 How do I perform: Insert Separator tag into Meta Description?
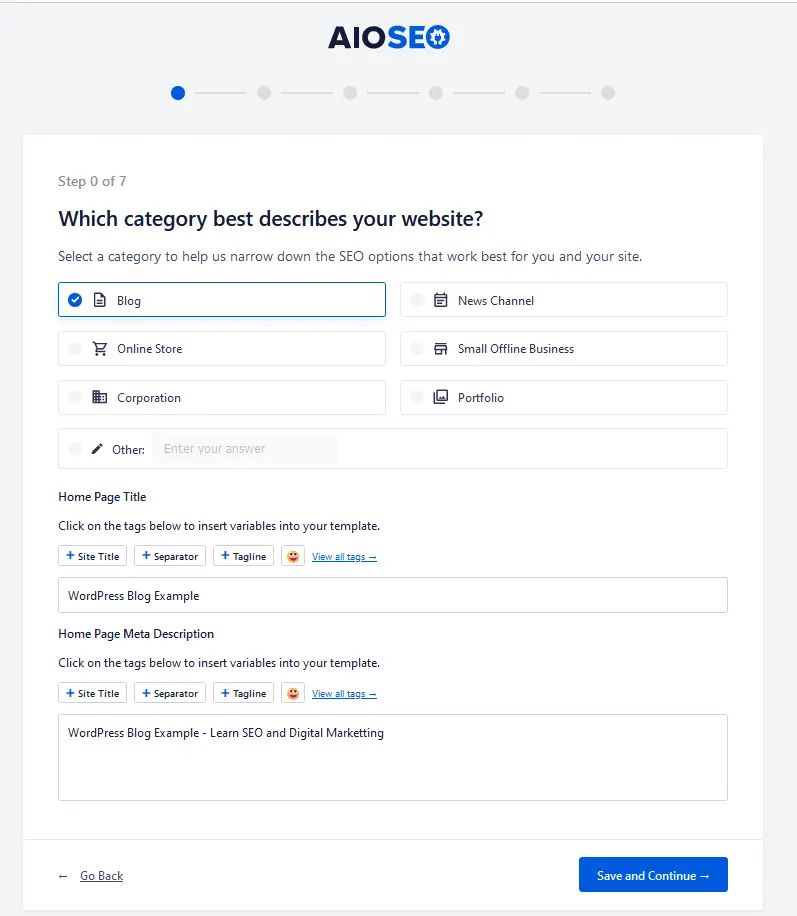[x=170, y=693]
